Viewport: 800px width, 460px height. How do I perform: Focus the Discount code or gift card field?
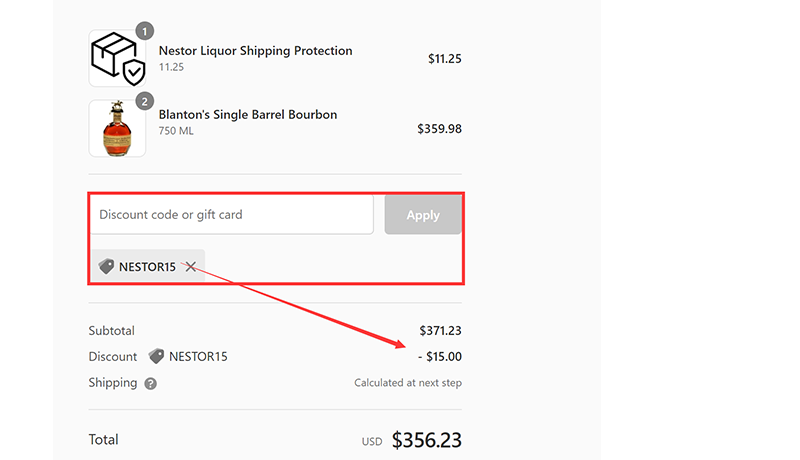tap(231, 215)
